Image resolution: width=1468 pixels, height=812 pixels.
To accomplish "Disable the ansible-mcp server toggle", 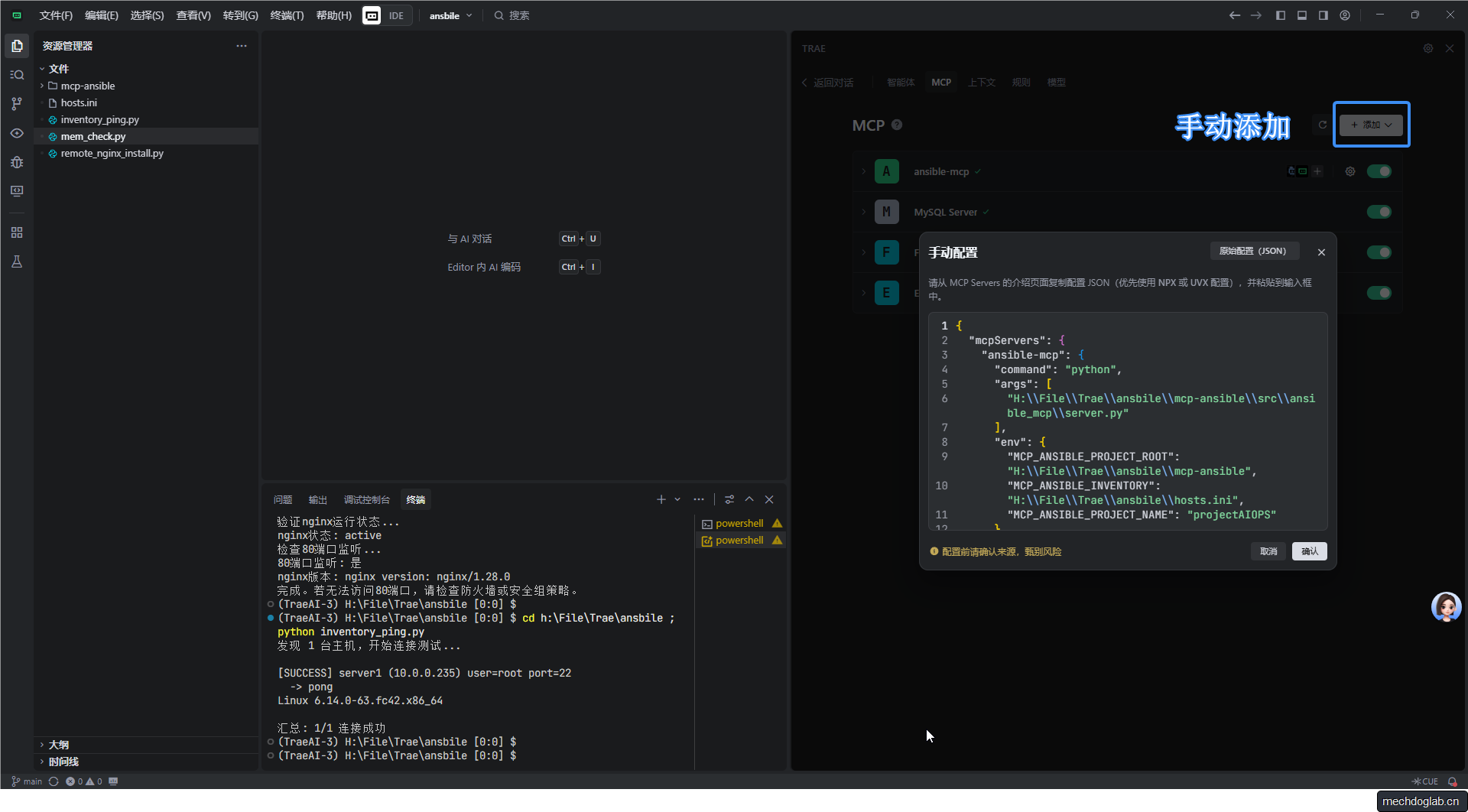I will click(x=1379, y=171).
